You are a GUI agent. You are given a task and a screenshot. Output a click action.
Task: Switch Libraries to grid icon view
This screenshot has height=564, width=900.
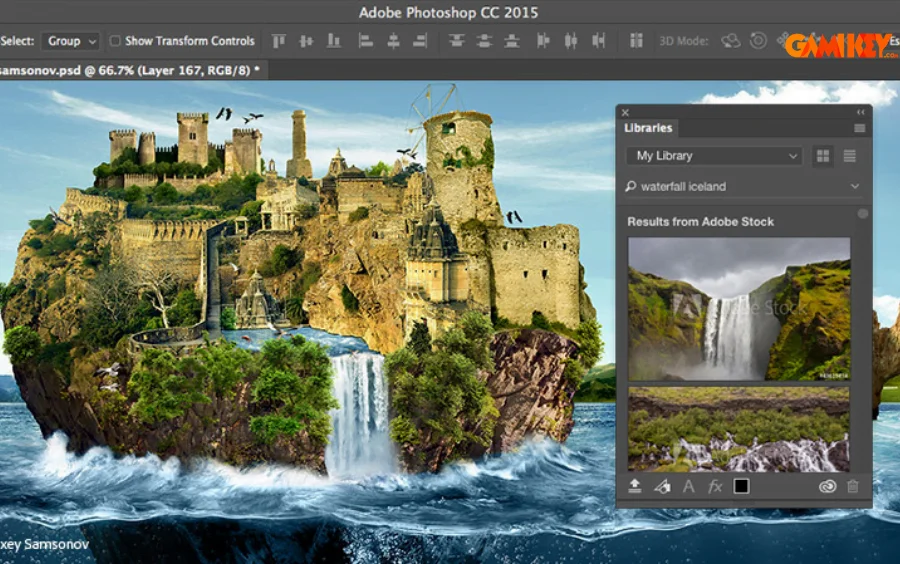pyautogui.click(x=823, y=156)
